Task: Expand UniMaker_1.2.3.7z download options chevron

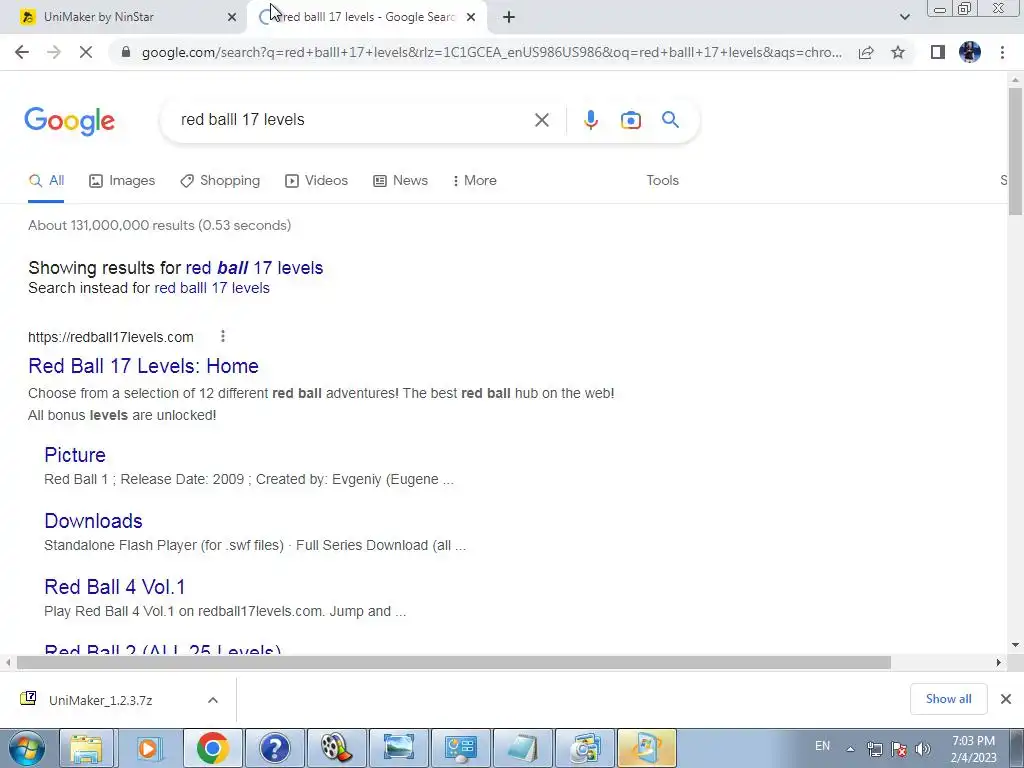Action: 212,700
